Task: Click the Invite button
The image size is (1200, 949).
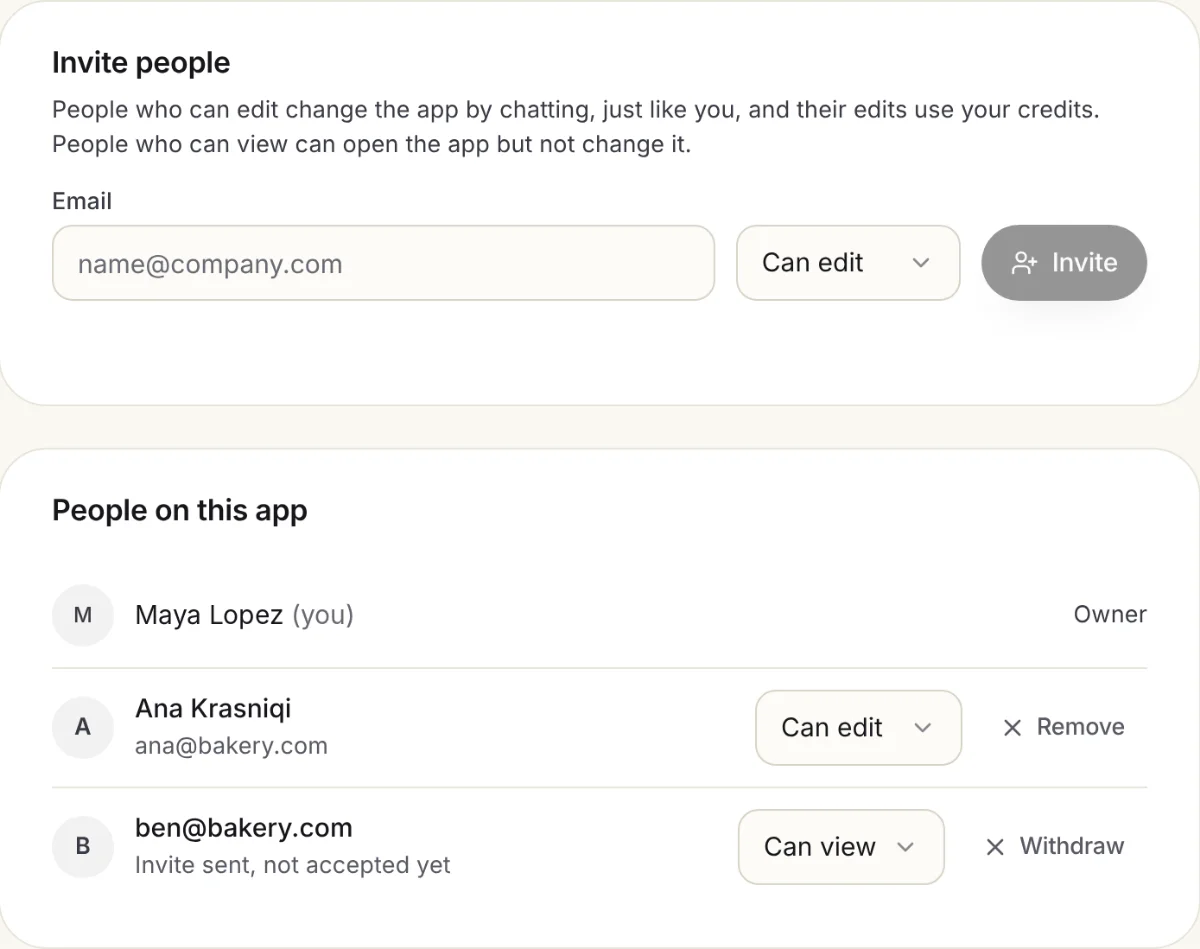Action: point(1064,263)
